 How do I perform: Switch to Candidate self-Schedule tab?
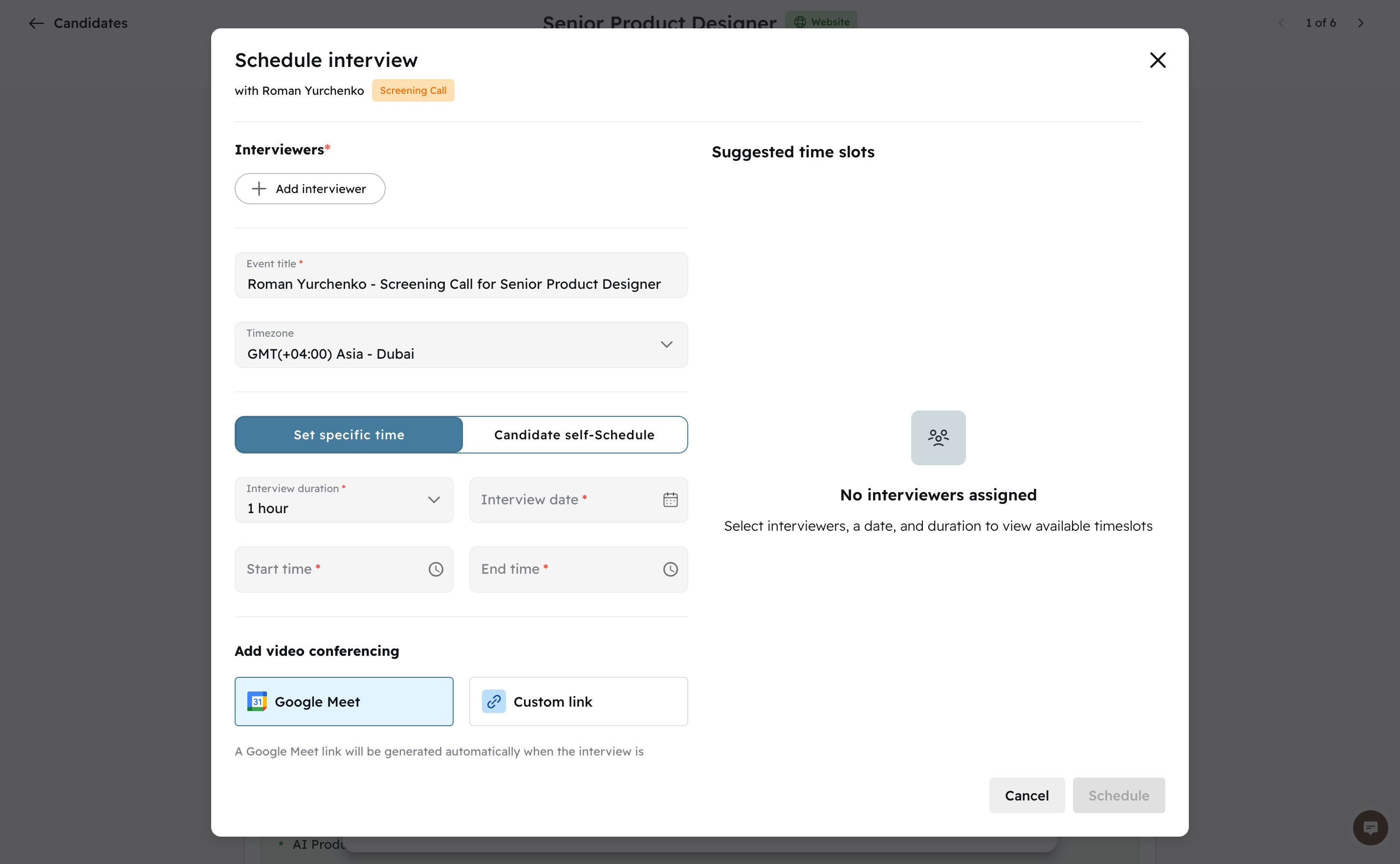pyautogui.click(x=574, y=435)
